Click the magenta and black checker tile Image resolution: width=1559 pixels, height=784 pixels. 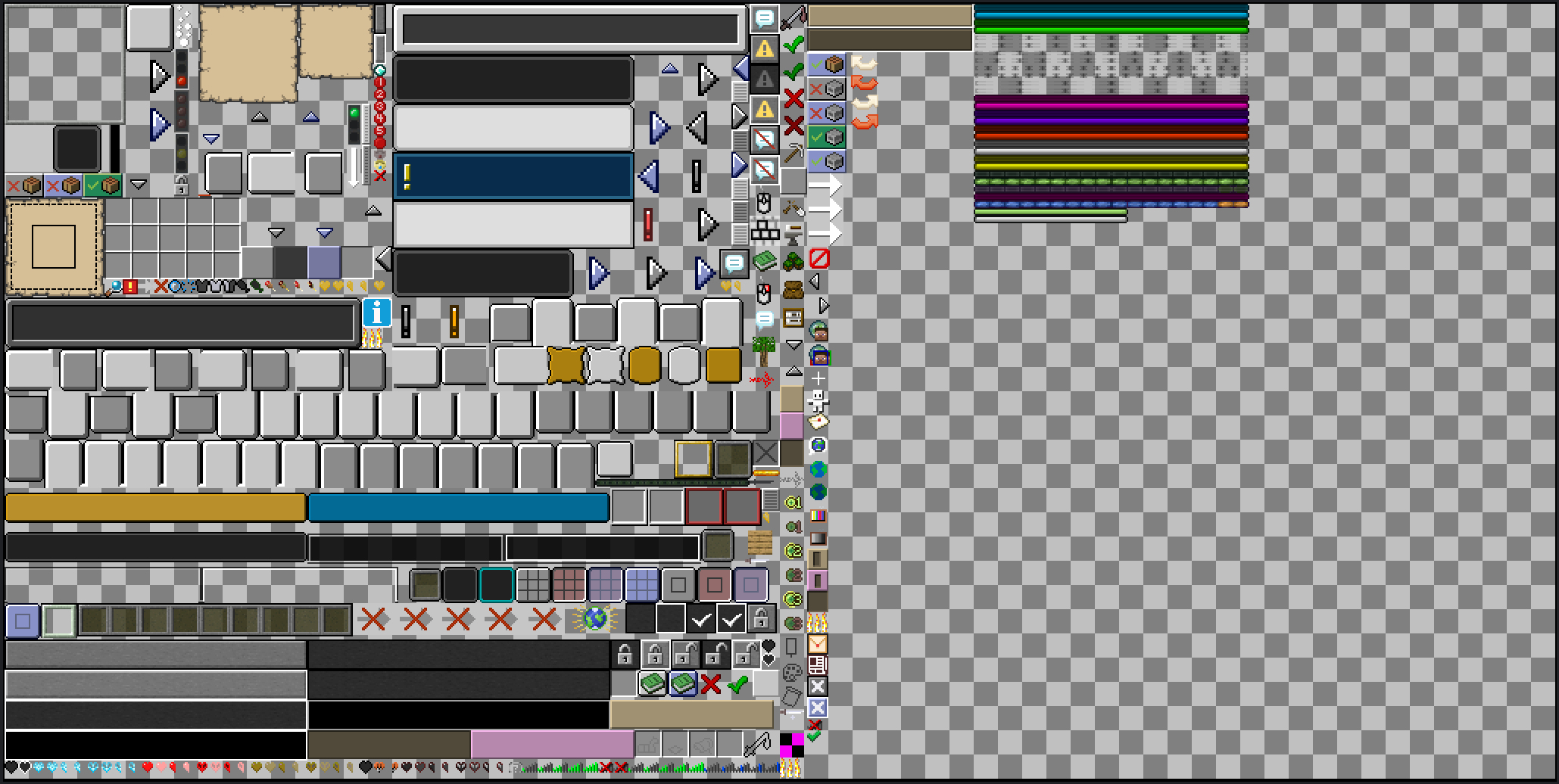pyautogui.click(x=792, y=745)
